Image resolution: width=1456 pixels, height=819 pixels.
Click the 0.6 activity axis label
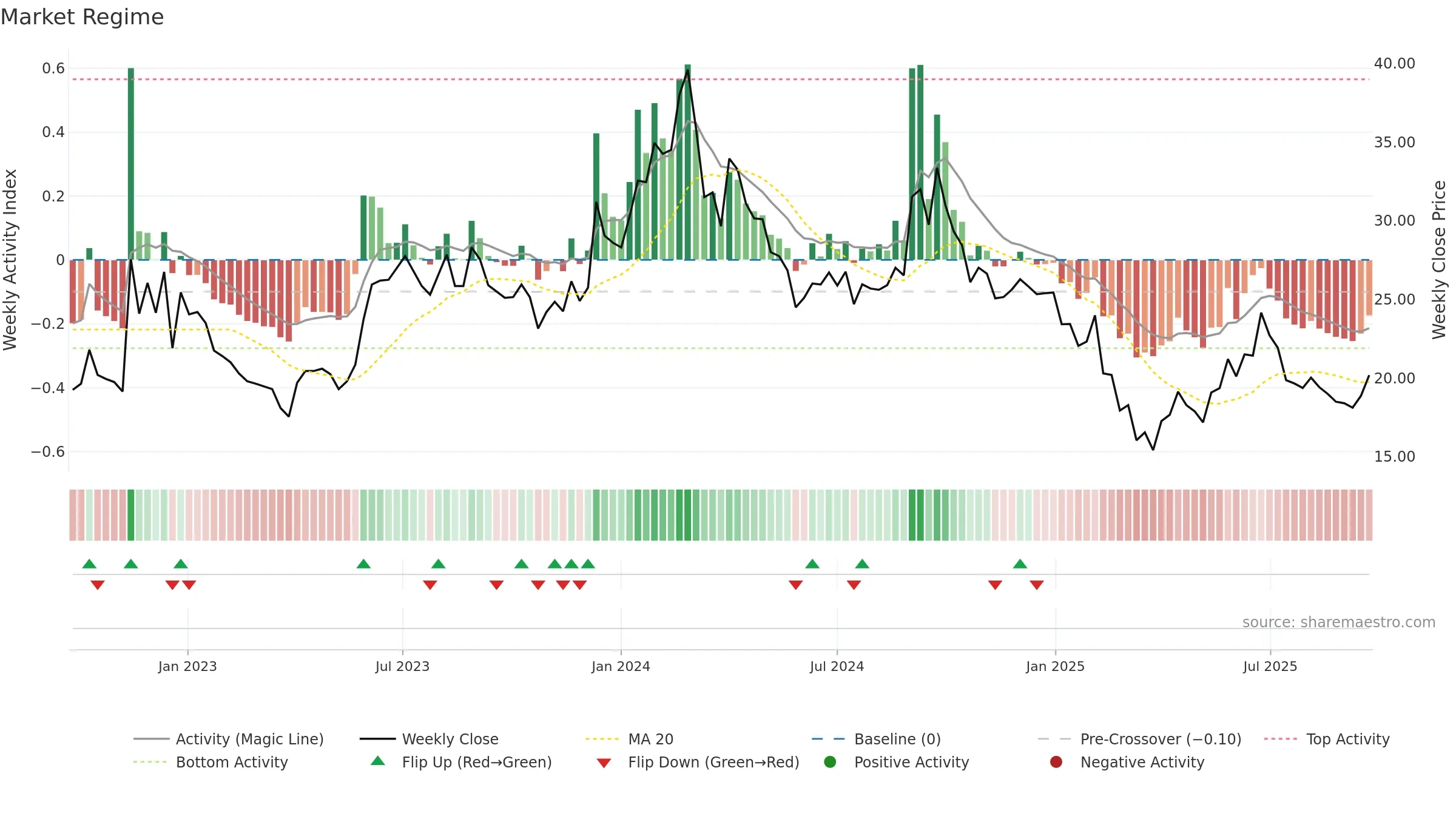coord(53,68)
